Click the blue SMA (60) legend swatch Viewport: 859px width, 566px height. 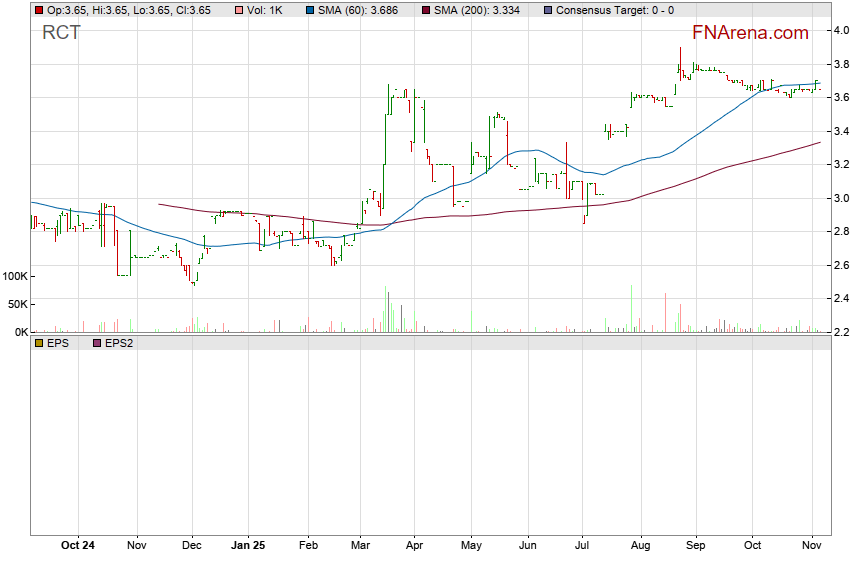(x=309, y=10)
